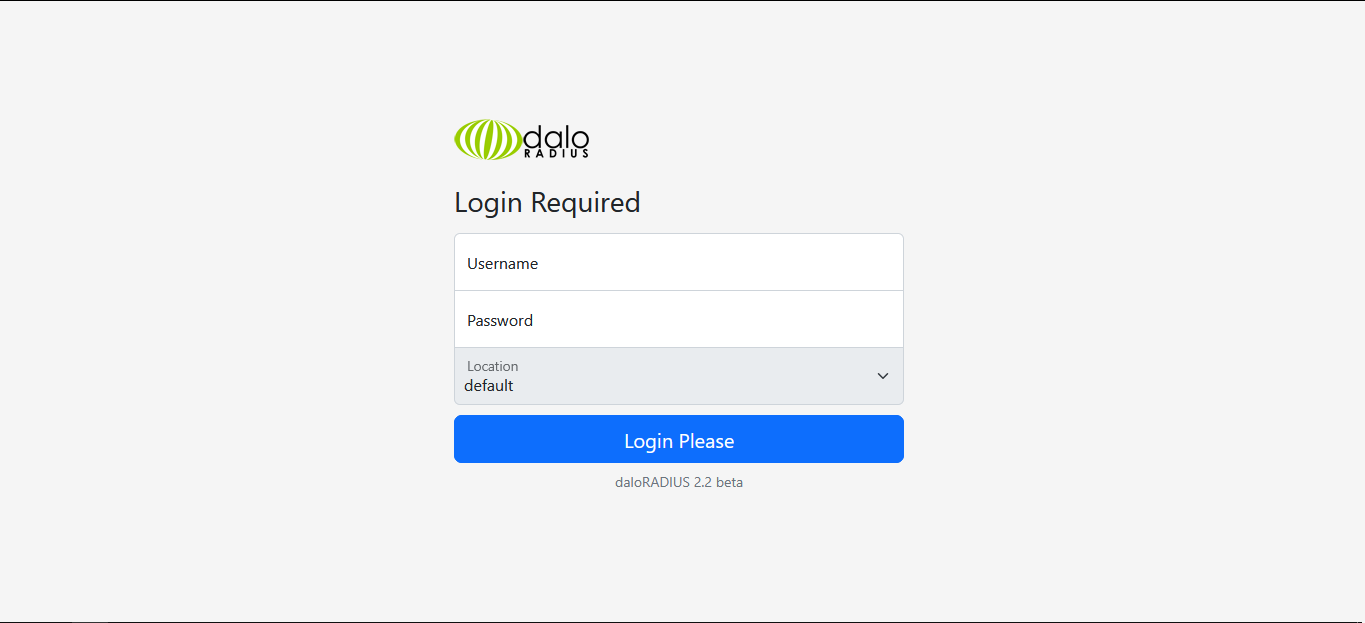Viewport: 1365px width, 623px height.
Task: Select the "default" location value
Action: (489, 386)
